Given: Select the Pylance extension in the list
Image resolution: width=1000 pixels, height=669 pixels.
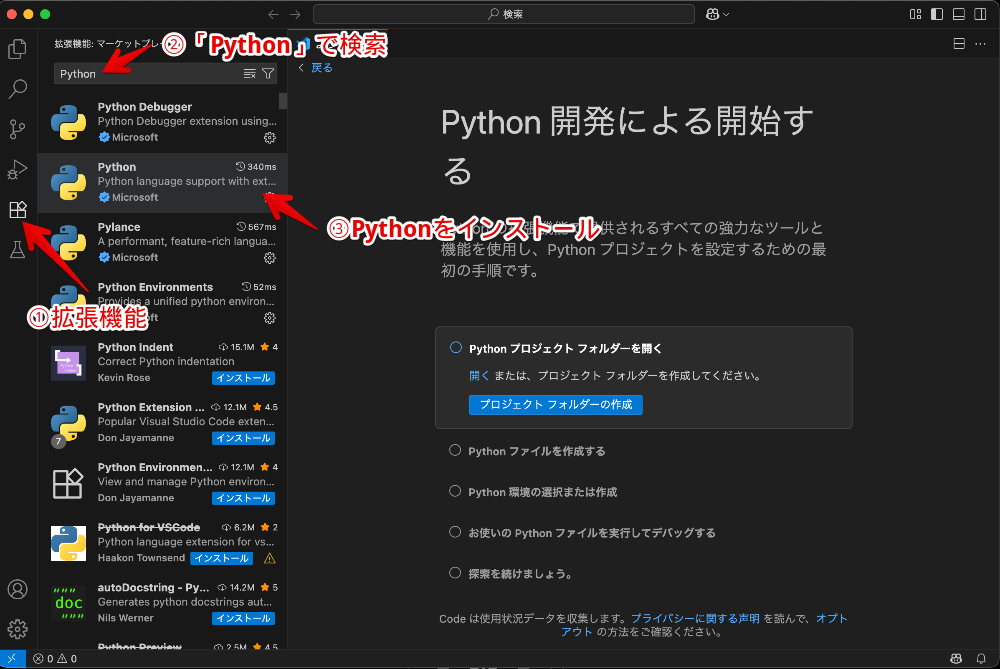Looking at the screenshot, I should point(162,242).
